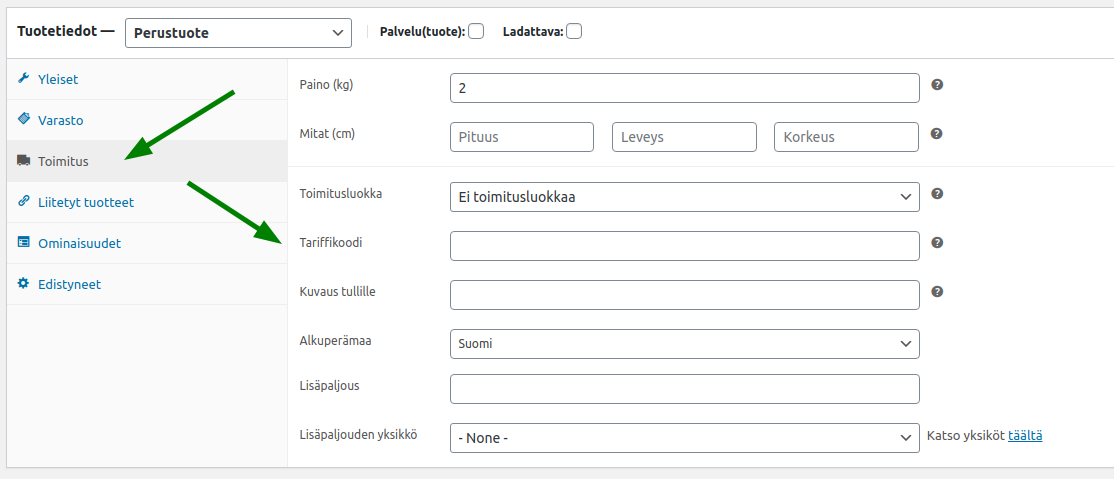
Task: Click the wrench icon beside Yleiset
Action: pyautogui.click(x=23, y=79)
